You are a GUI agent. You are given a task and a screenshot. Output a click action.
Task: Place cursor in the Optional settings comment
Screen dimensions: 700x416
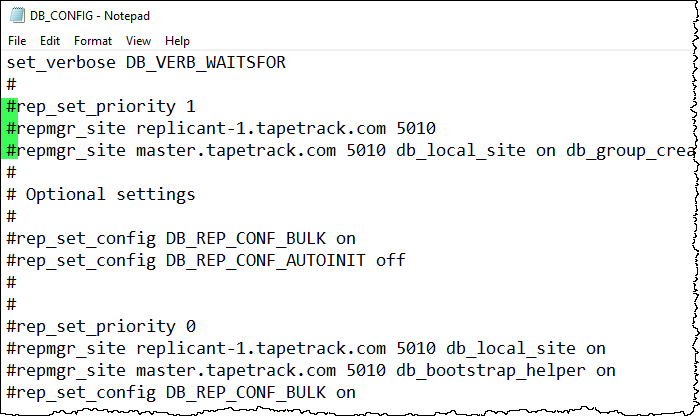pos(101,195)
